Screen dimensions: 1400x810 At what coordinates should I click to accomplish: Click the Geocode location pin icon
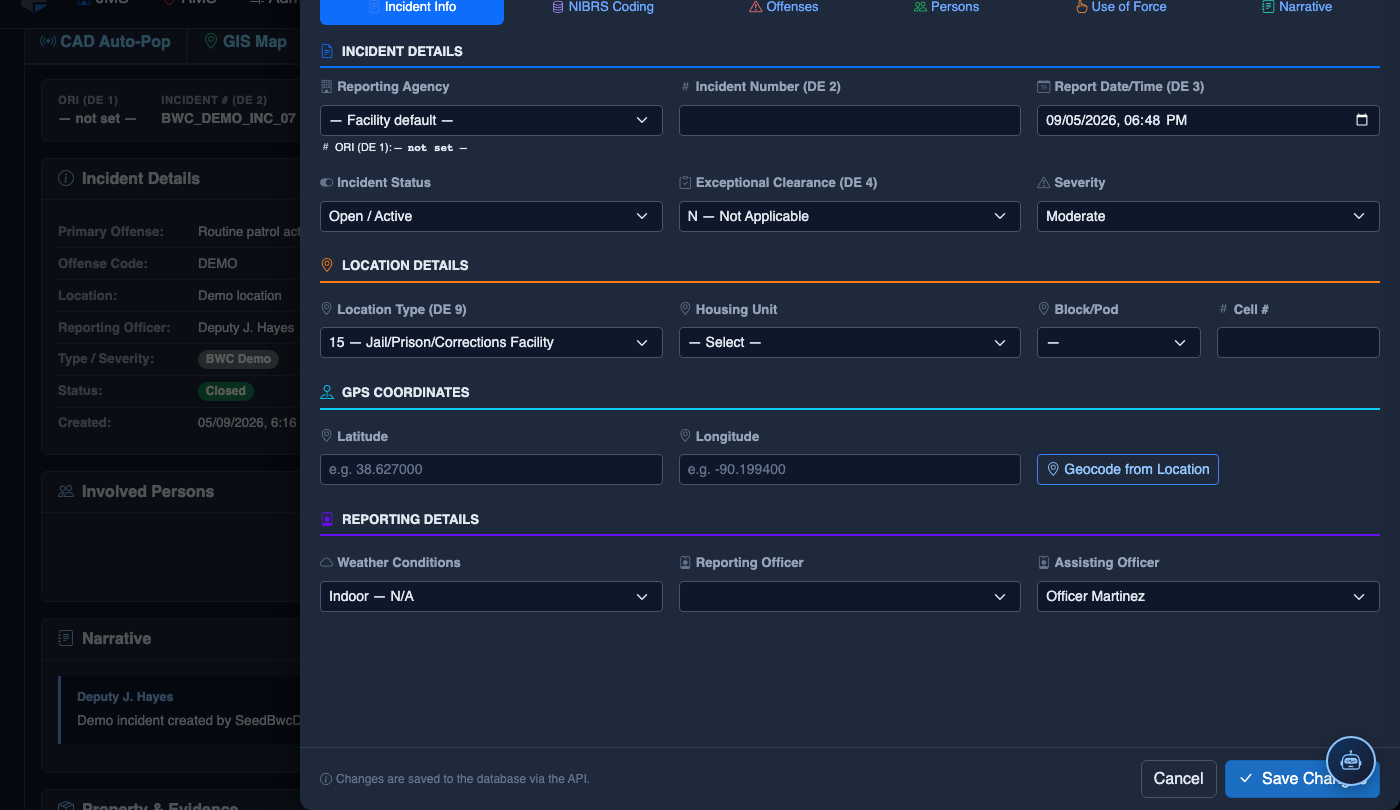(x=1053, y=469)
